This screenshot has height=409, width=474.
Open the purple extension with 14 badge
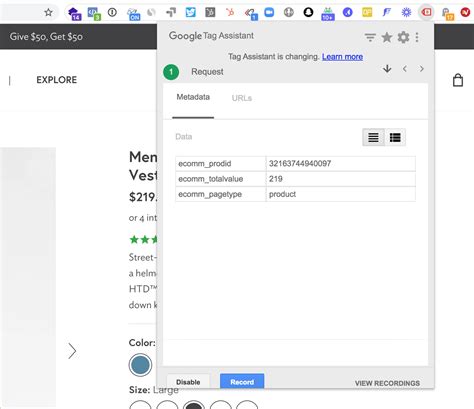[74, 13]
